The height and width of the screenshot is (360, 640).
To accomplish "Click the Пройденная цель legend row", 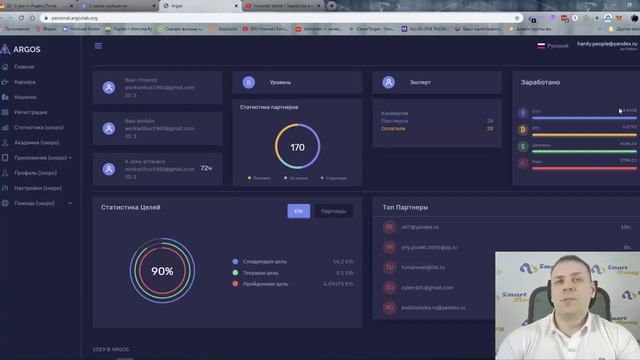I will tap(293, 284).
